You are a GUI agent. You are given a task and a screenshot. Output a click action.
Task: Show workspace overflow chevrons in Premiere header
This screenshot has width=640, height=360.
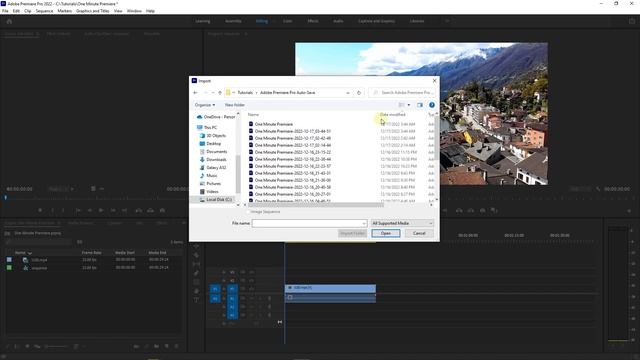click(447, 21)
